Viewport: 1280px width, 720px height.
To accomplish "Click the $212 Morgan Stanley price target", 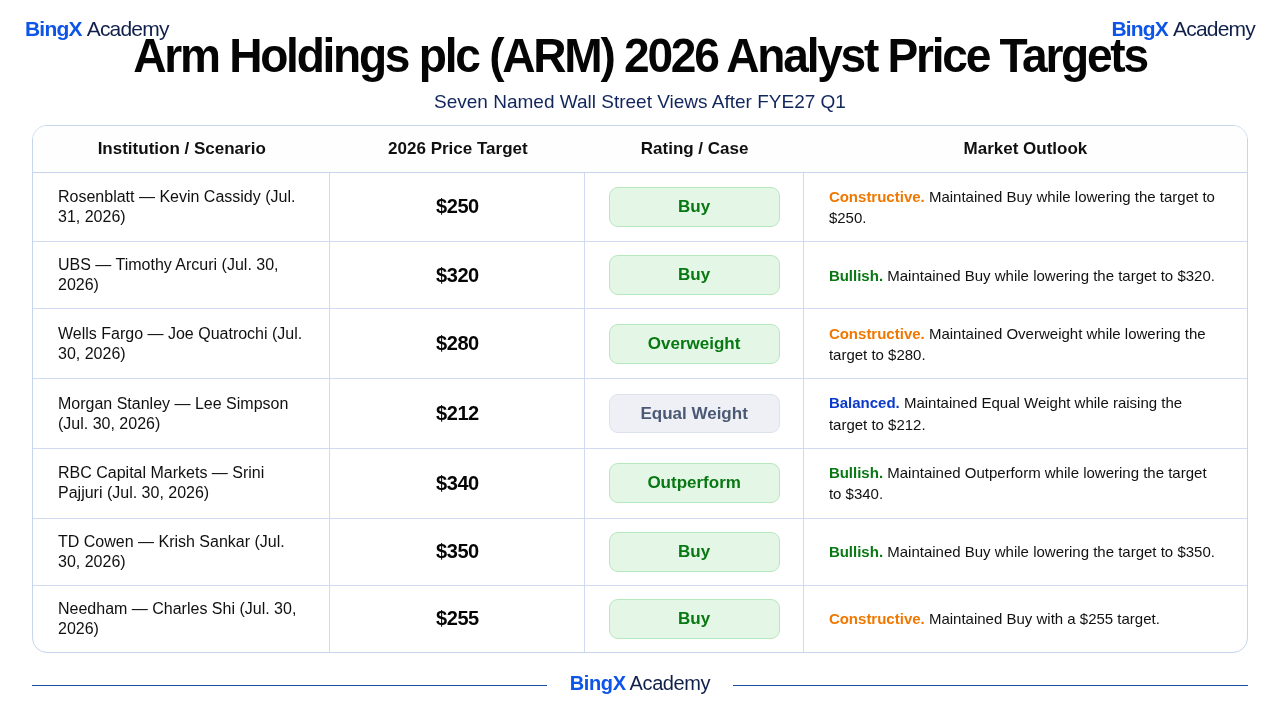I will [457, 413].
